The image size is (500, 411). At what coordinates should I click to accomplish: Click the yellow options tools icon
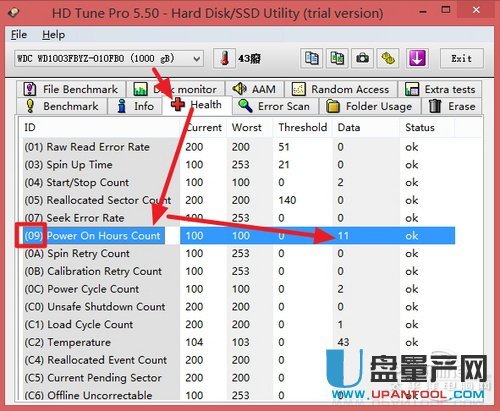click(388, 59)
